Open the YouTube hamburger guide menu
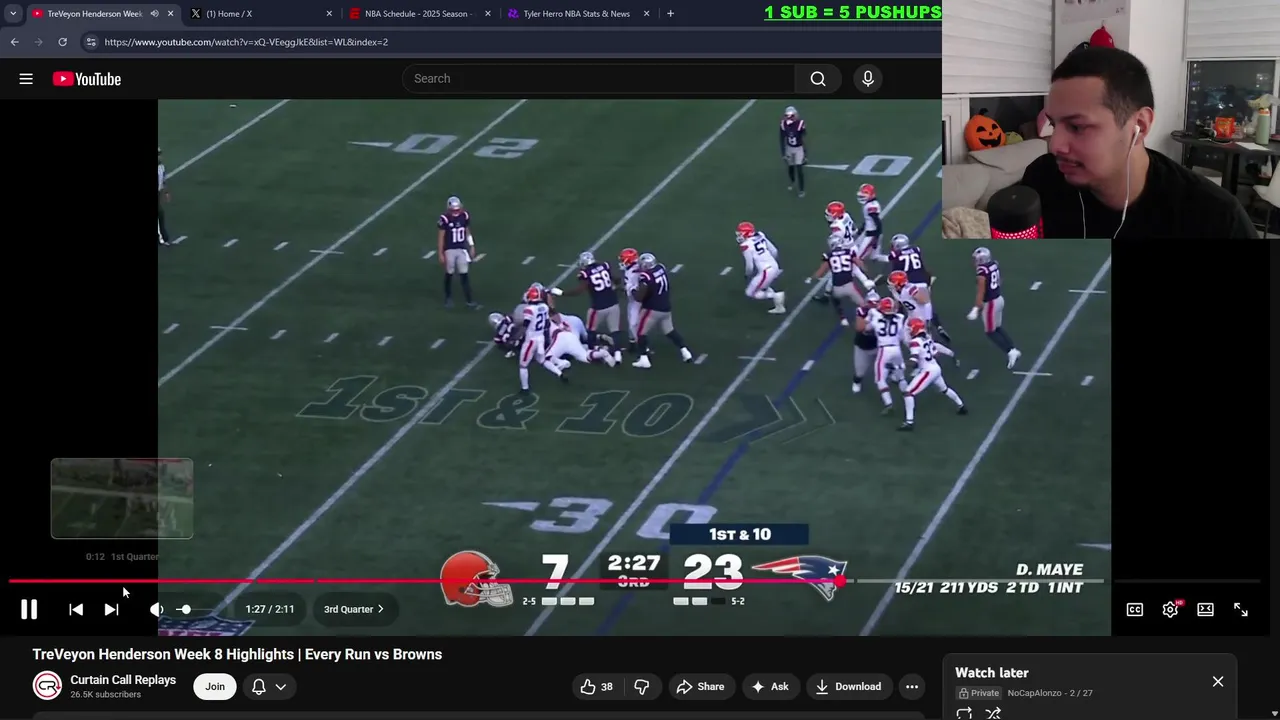This screenshot has height=720, width=1280. (26, 79)
